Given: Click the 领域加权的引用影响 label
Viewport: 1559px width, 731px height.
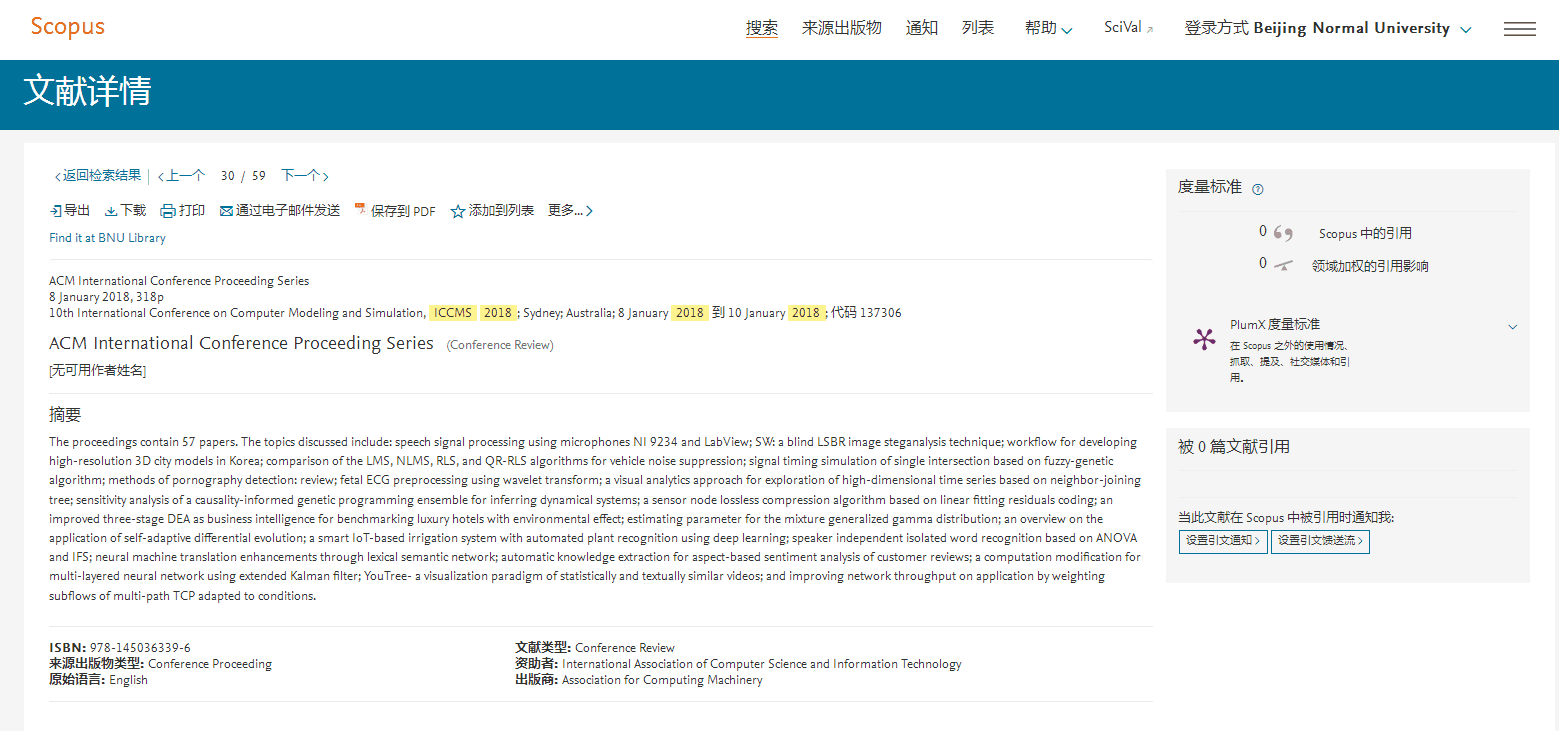Looking at the screenshot, I should click(1370, 266).
